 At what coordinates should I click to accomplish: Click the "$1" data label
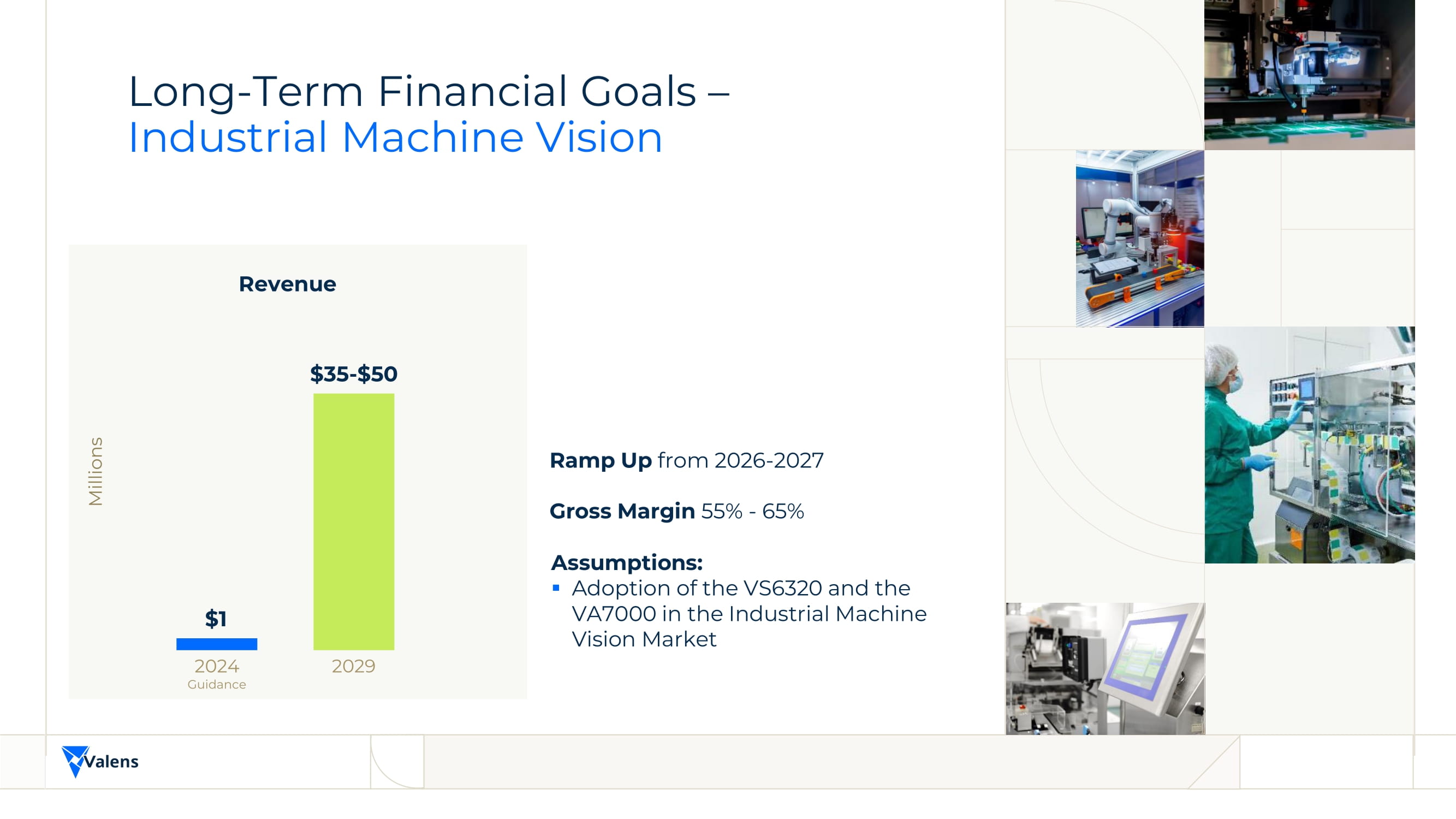[216, 619]
